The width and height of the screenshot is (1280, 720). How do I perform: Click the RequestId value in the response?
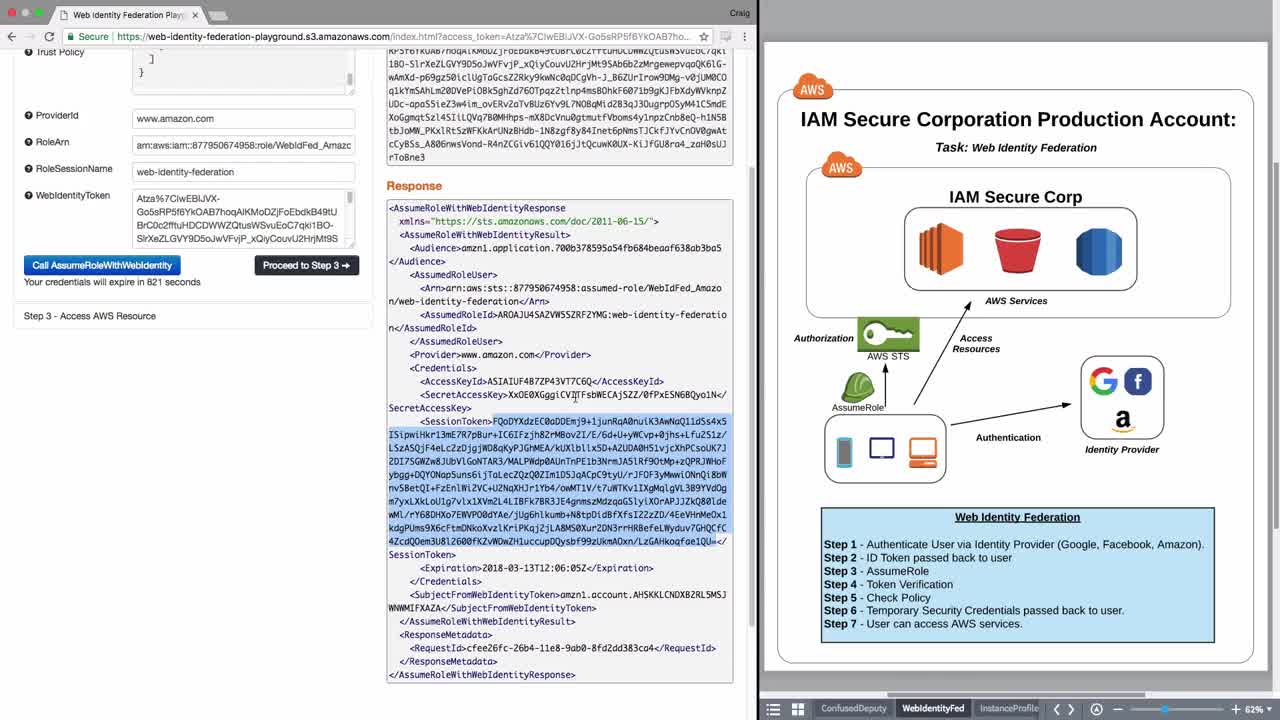tap(560, 648)
